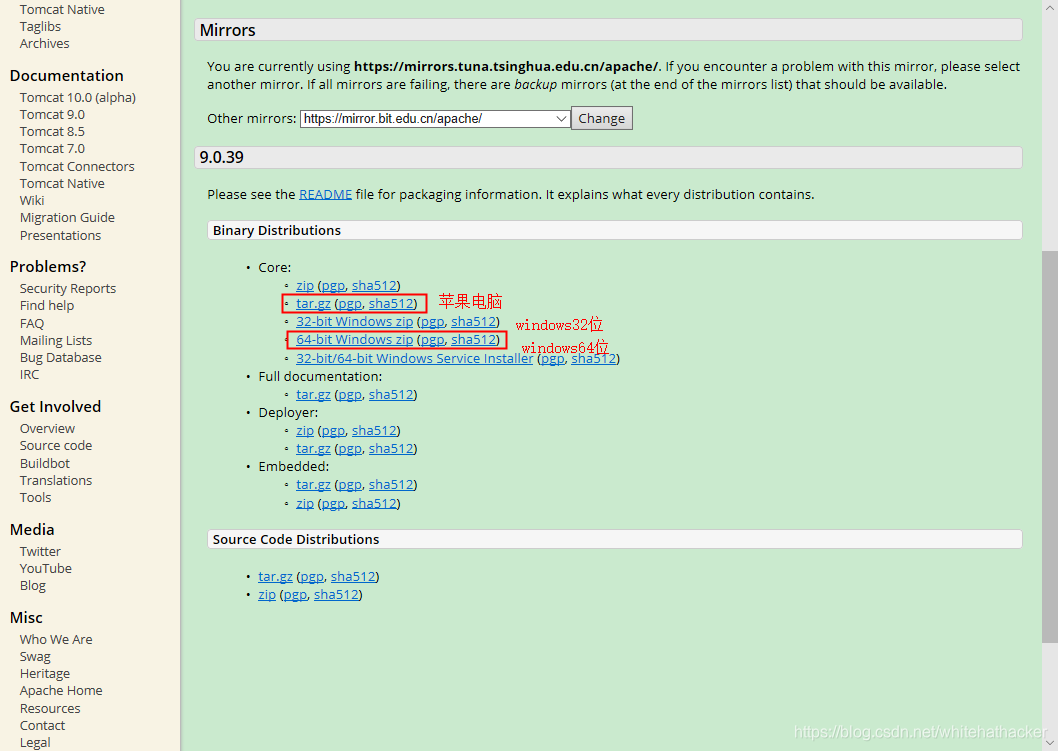Open sha512 for Embedded tar.gz

(x=391, y=484)
